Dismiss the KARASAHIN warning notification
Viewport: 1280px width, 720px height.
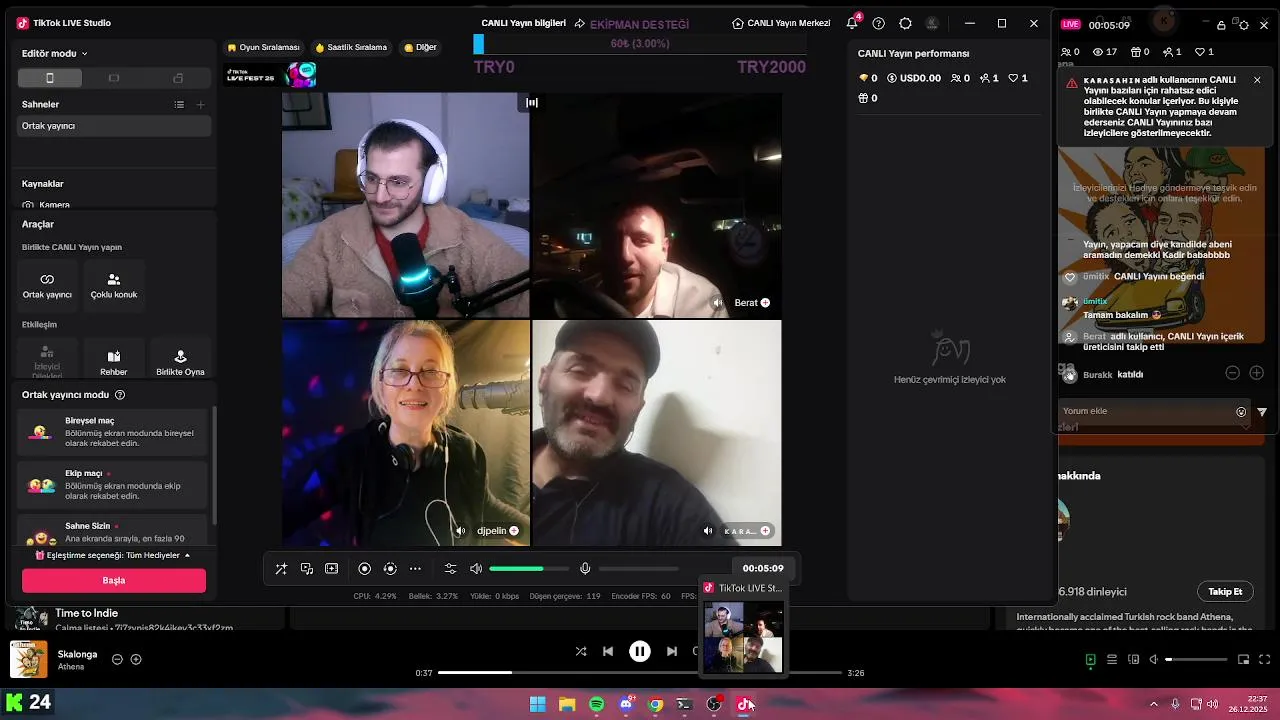tap(1257, 80)
